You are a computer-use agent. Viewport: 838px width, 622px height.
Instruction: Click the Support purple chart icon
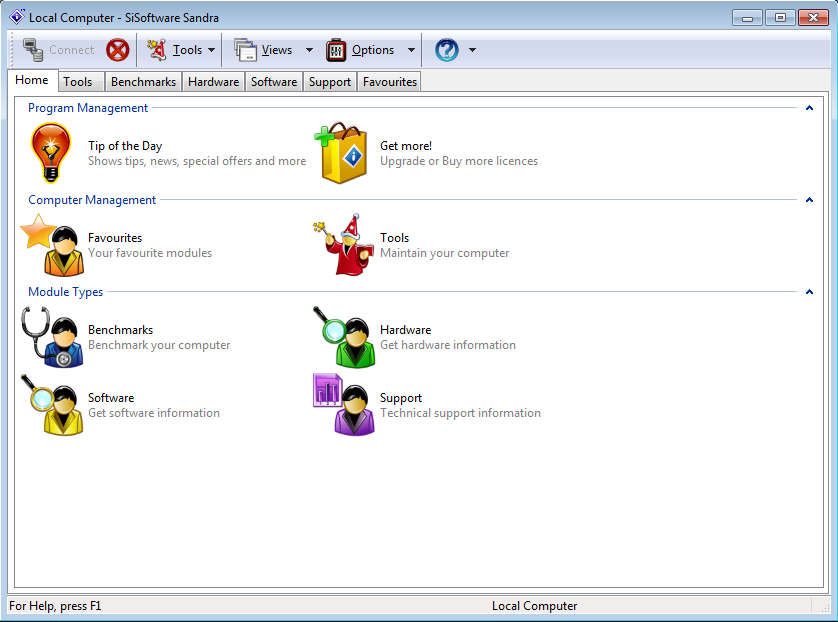tap(344, 405)
